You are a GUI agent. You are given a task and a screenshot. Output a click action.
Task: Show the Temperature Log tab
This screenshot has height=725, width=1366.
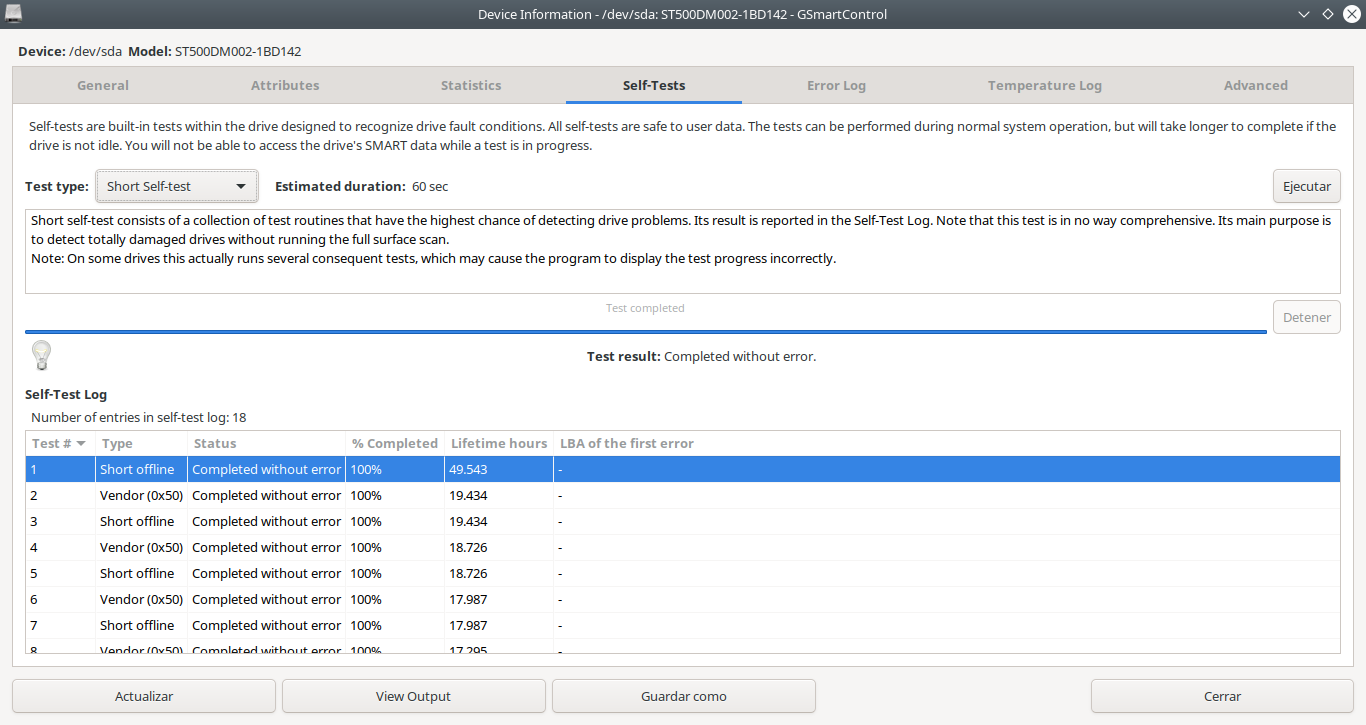1044,85
